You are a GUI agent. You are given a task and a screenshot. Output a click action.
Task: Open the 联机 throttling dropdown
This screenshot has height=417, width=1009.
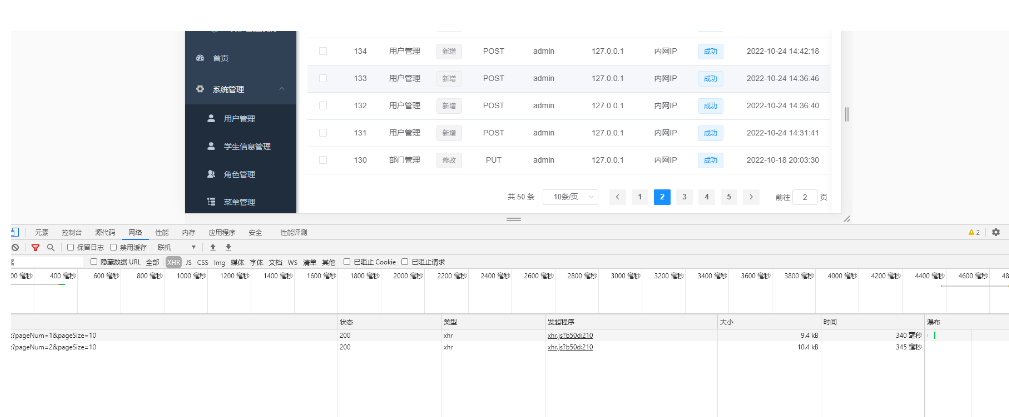(x=176, y=247)
